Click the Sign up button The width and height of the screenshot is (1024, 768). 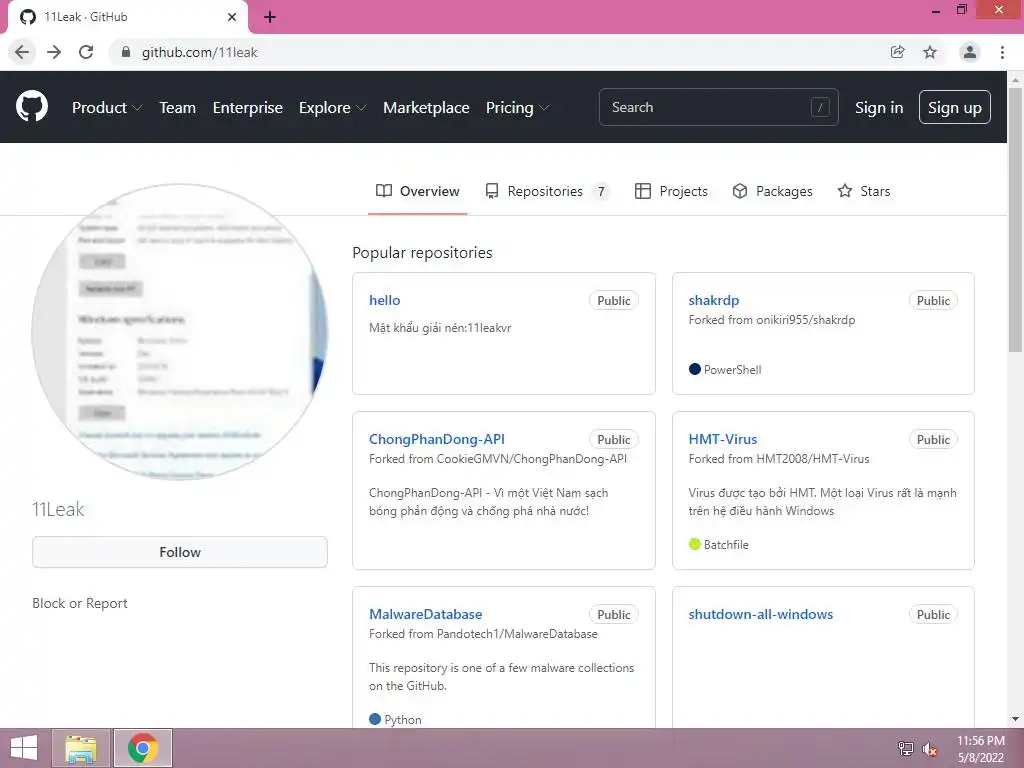pos(954,107)
